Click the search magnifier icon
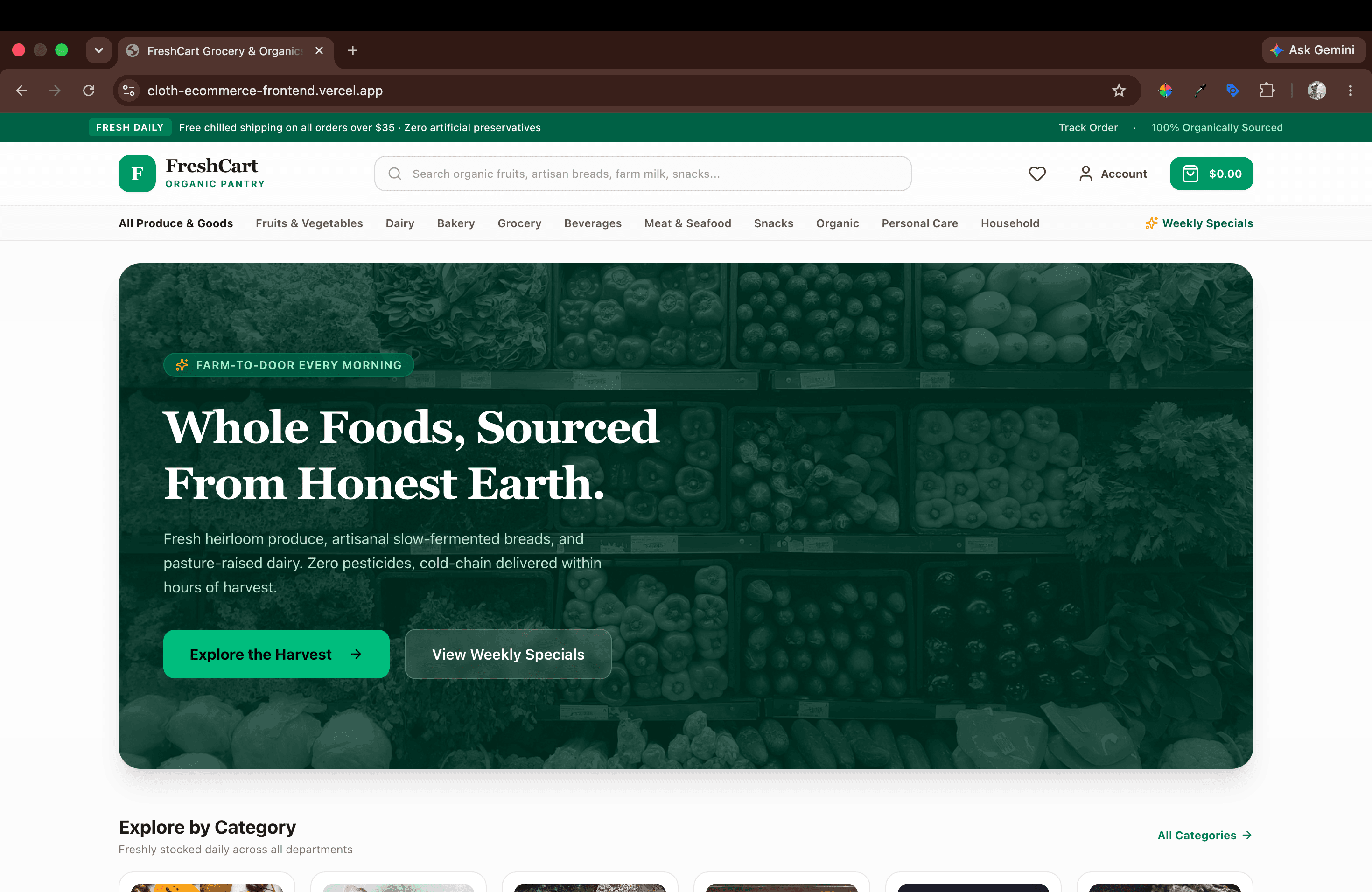Viewport: 1372px width, 892px height. pos(395,174)
